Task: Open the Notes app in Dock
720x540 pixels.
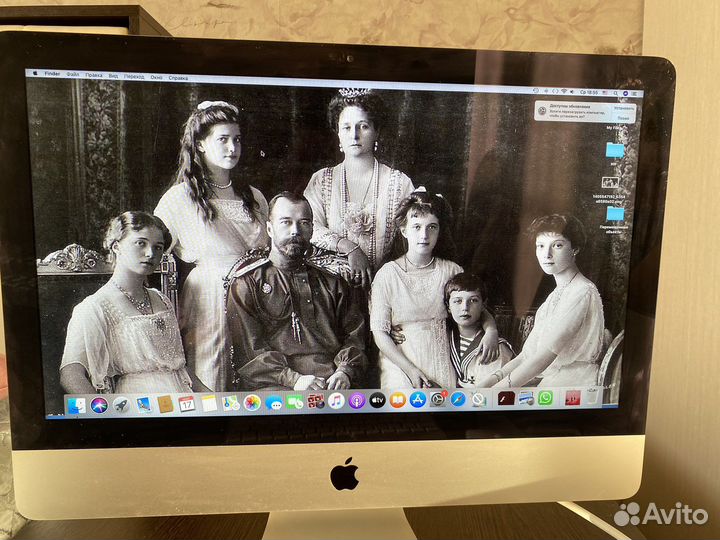Action: (208, 404)
